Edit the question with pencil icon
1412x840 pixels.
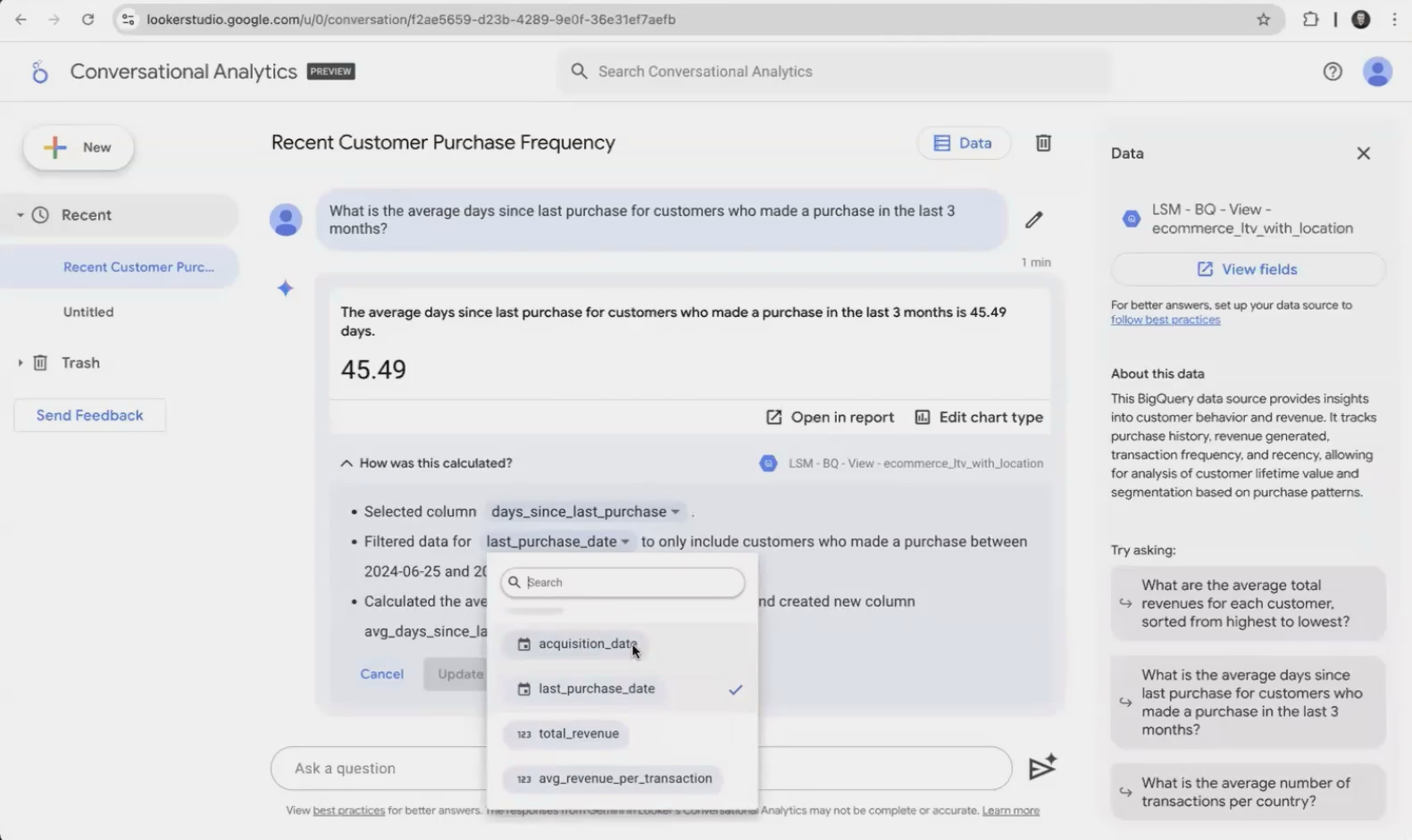click(1033, 220)
